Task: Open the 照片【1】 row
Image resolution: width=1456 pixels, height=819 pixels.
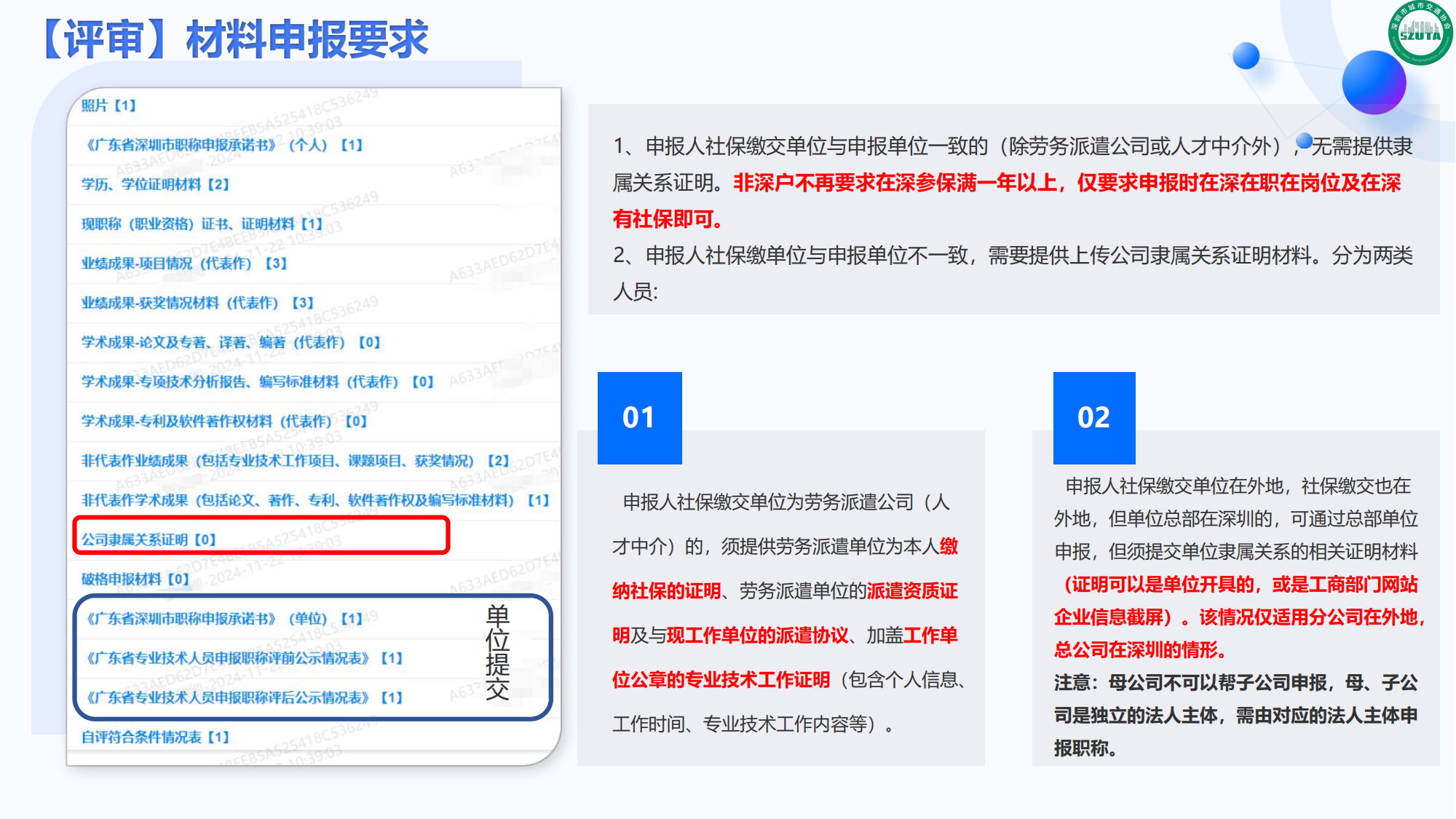Action: pos(108,106)
